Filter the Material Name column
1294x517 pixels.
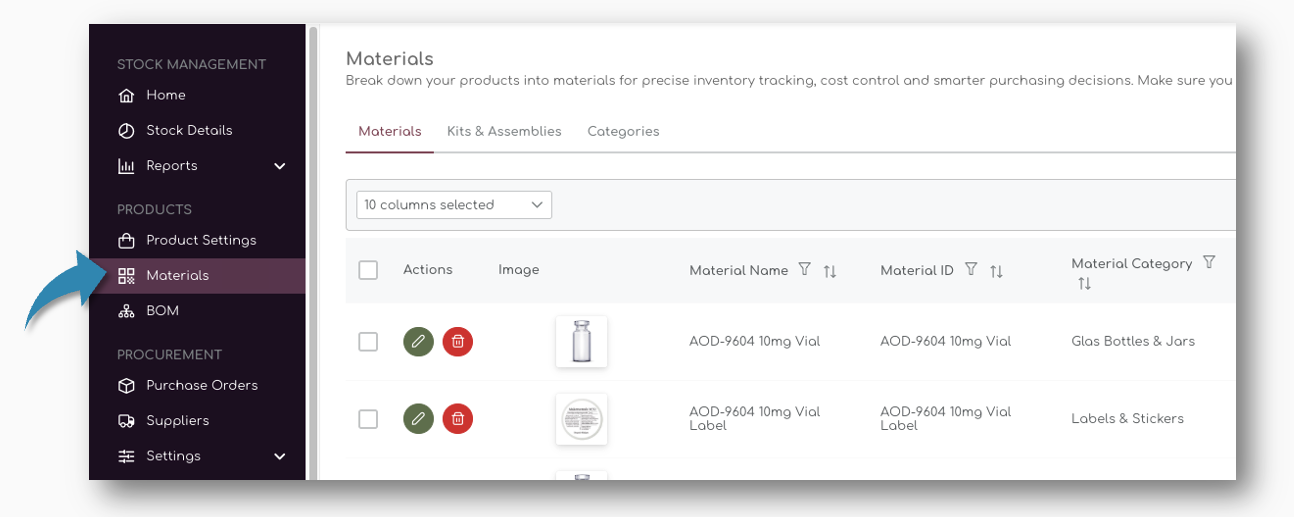tap(805, 270)
